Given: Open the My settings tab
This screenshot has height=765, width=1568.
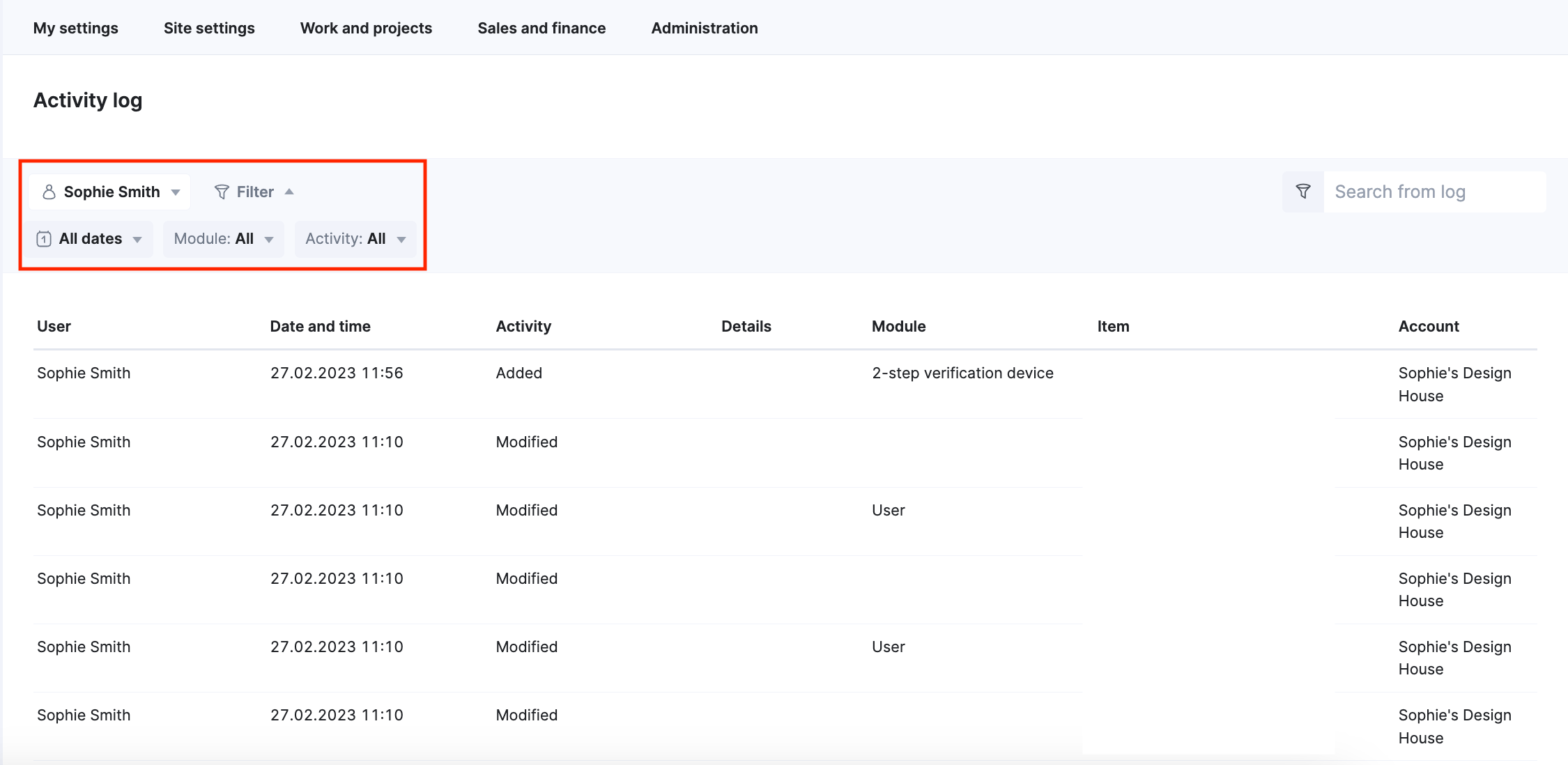Looking at the screenshot, I should click(x=76, y=28).
